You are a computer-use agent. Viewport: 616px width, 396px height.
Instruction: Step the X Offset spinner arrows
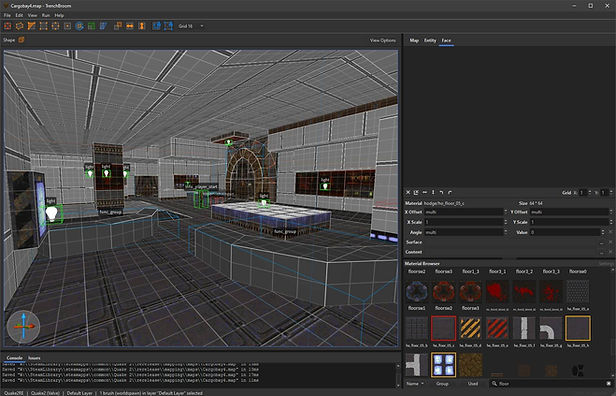505,212
